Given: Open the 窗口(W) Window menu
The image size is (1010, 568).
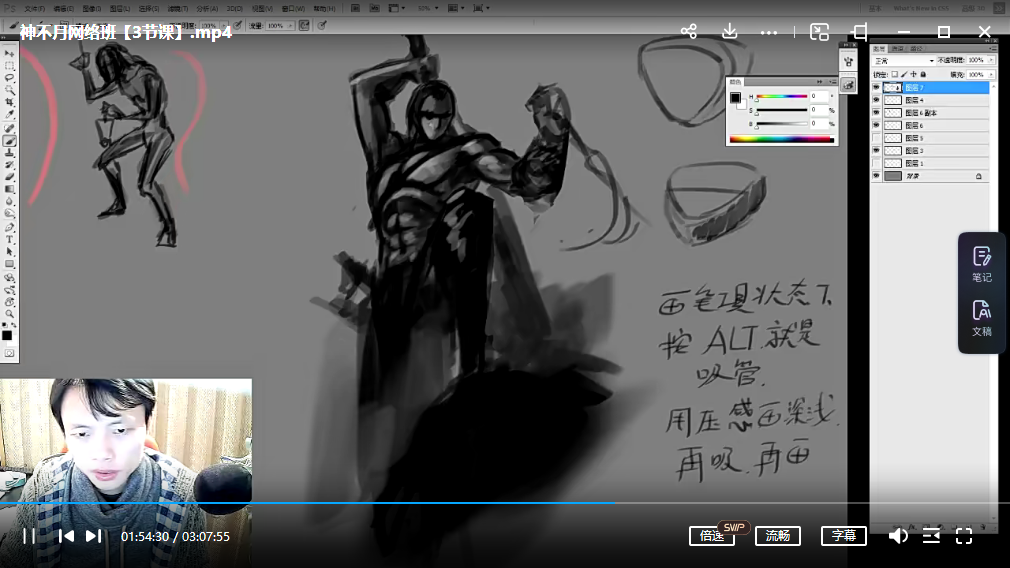Looking at the screenshot, I should coord(293,9).
